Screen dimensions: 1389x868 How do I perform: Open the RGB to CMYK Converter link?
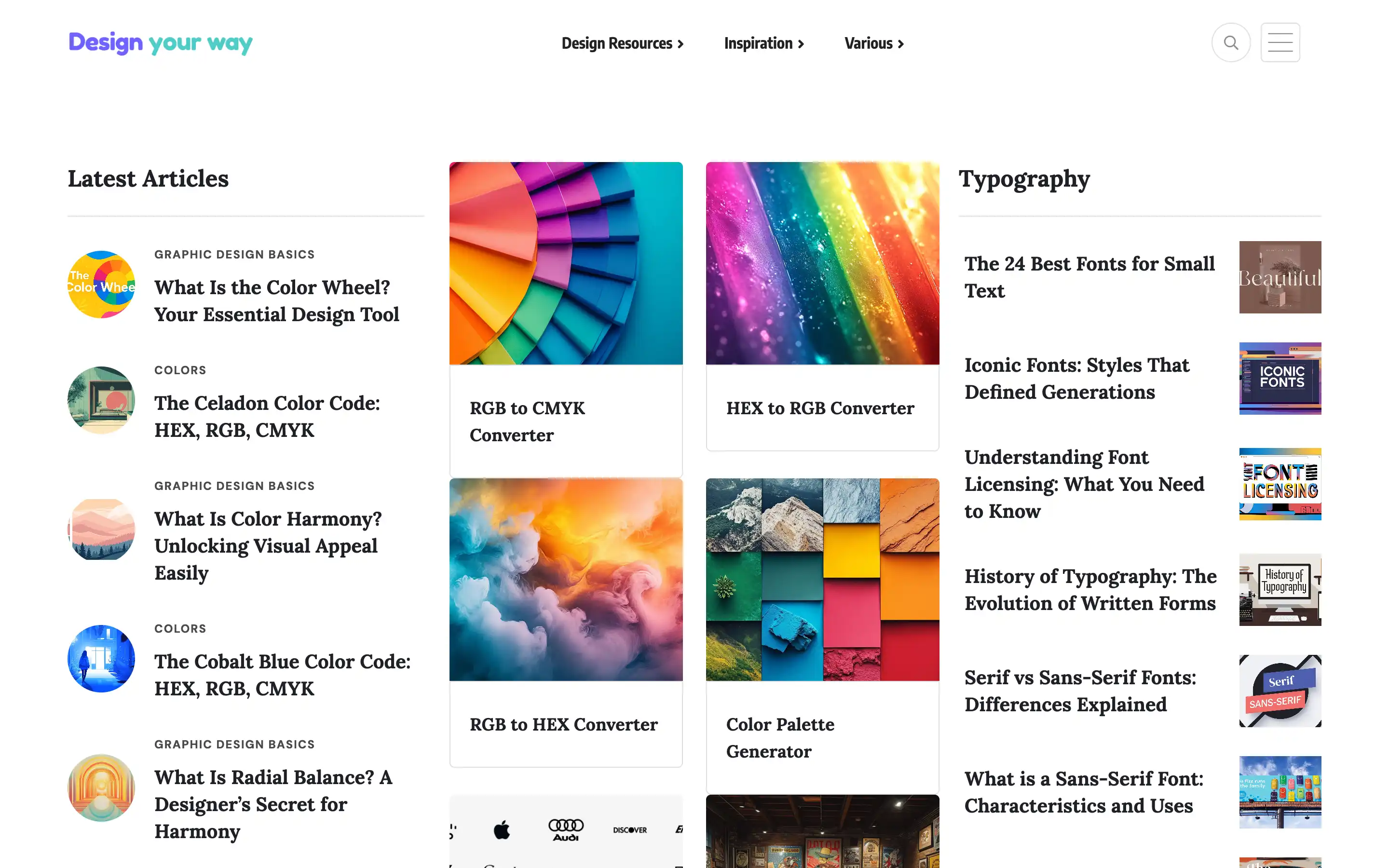pyautogui.click(x=527, y=421)
